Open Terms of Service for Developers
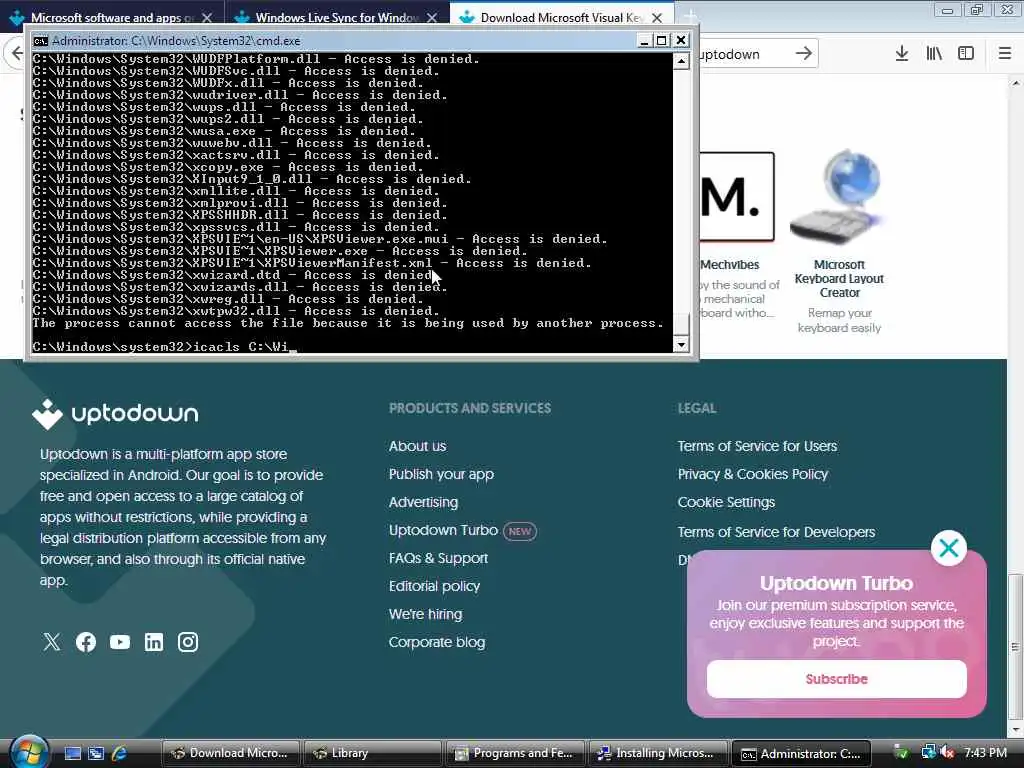Screen dimensions: 1024x768 coord(776,532)
